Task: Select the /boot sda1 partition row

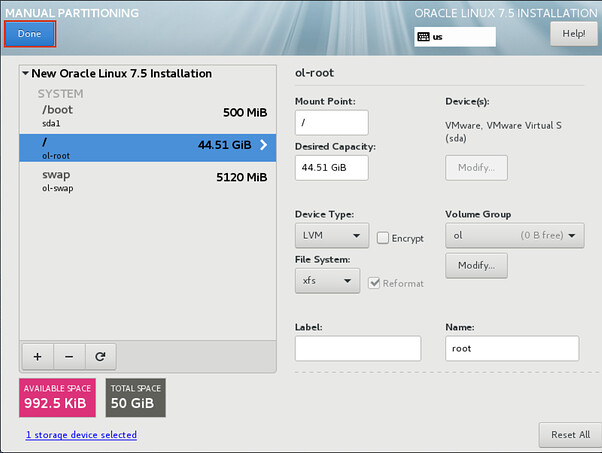Action: (x=148, y=116)
